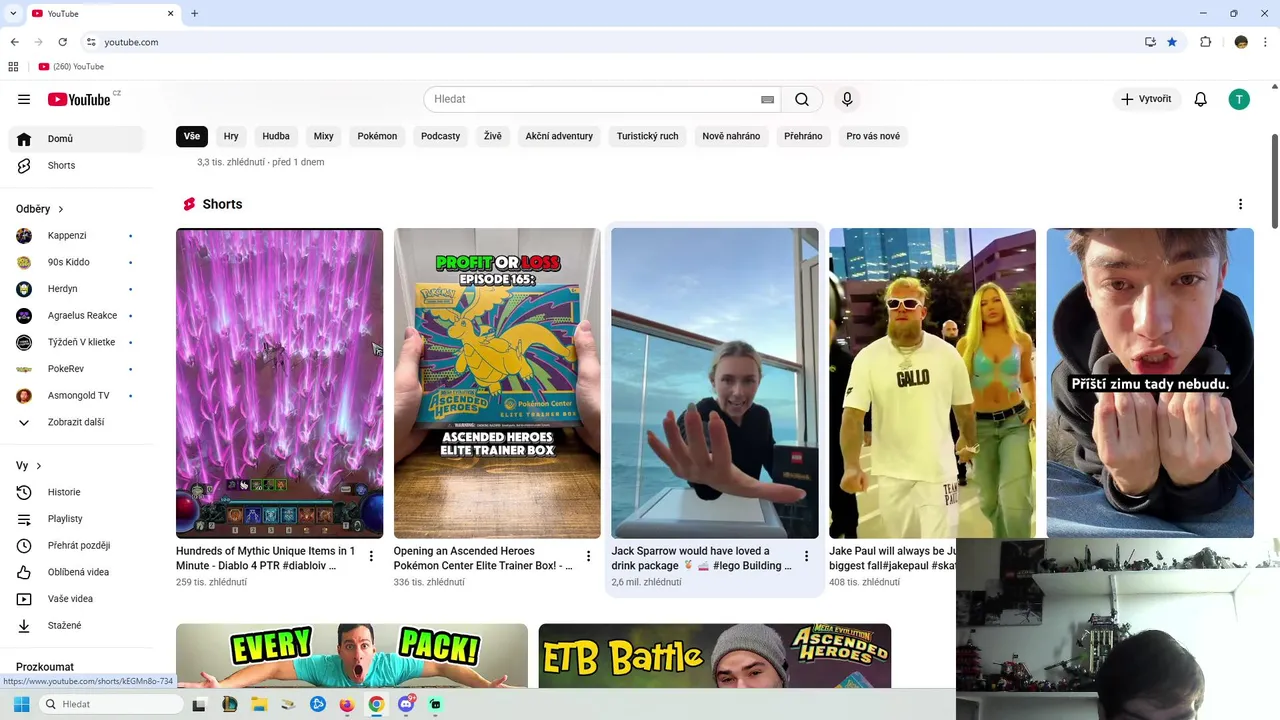Open the on-screen keyboard in the search box
The height and width of the screenshot is (720, 1280).
(767, 99)
